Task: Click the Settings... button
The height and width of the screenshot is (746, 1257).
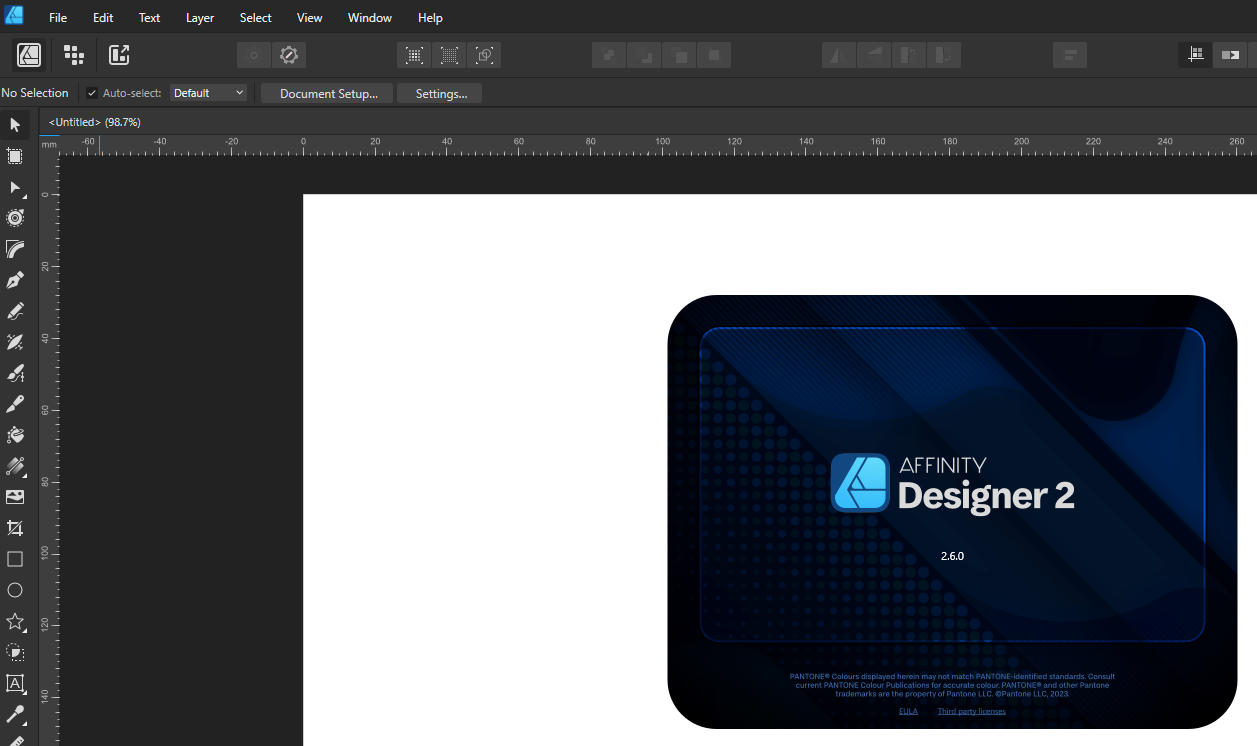Action: 441,93
